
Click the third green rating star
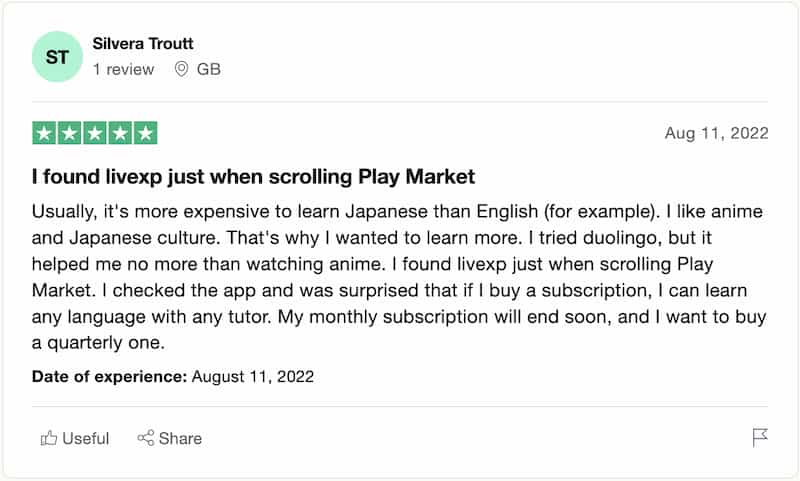(95, 134)
